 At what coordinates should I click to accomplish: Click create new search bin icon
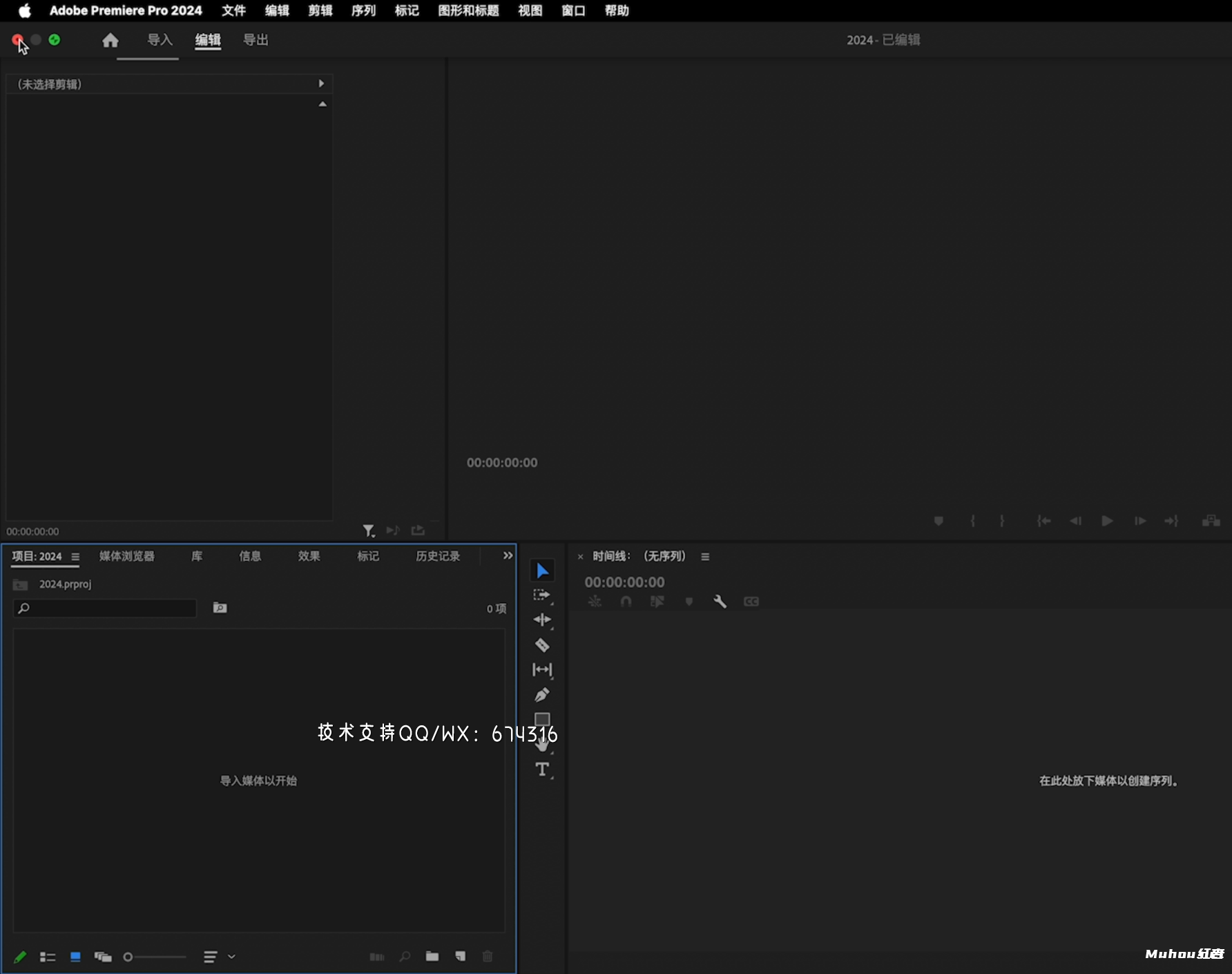click(220, 608)
